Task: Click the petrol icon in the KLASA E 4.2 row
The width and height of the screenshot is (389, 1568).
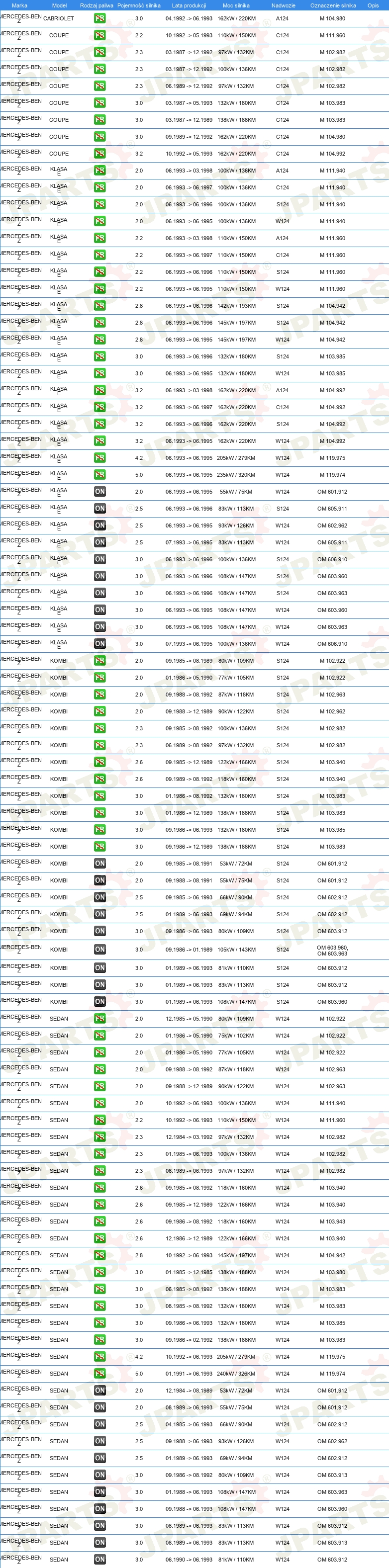Action: click(x=100, y=458)
